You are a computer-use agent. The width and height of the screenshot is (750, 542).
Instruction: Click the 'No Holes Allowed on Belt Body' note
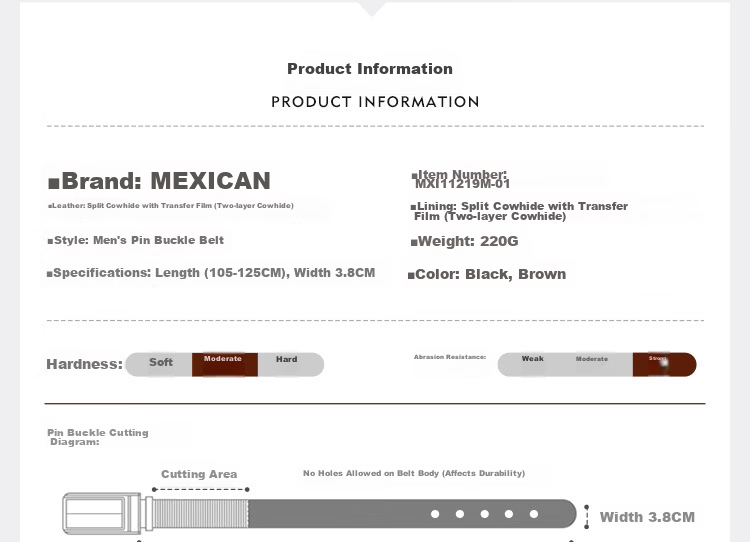tap(414, 473)
